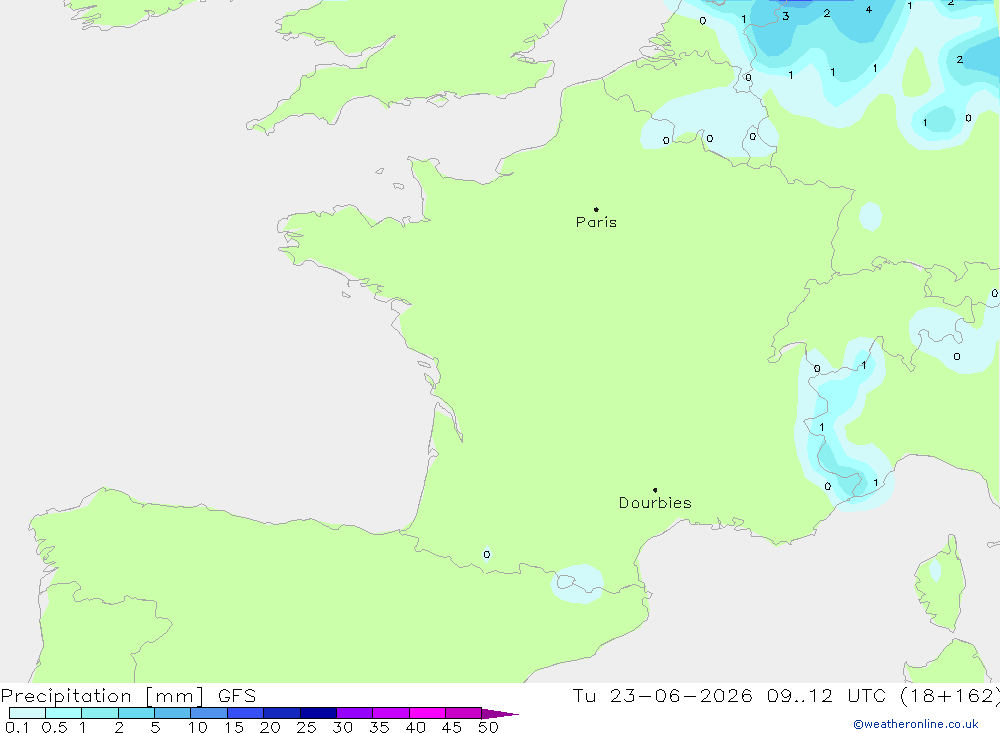Select the 40–45 mm magenta legend color

coord(427,713)
